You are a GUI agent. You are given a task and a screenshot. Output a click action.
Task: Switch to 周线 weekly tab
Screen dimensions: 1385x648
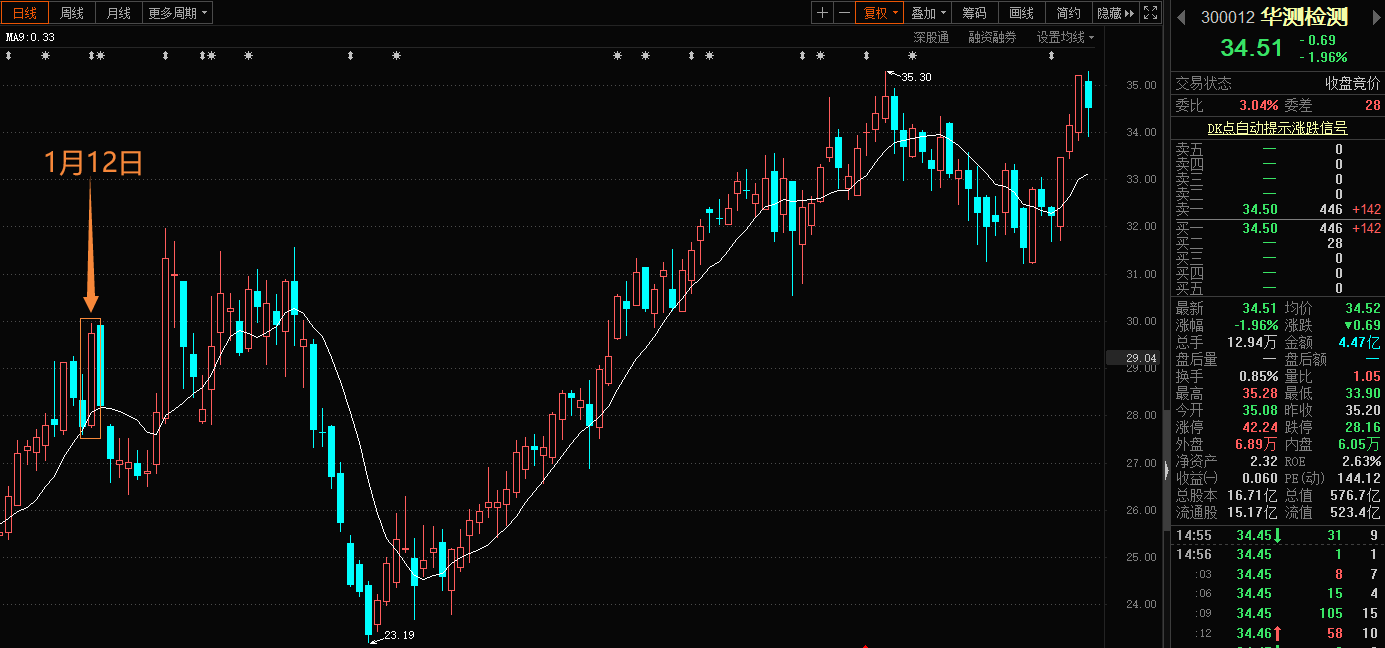point(72,13)
